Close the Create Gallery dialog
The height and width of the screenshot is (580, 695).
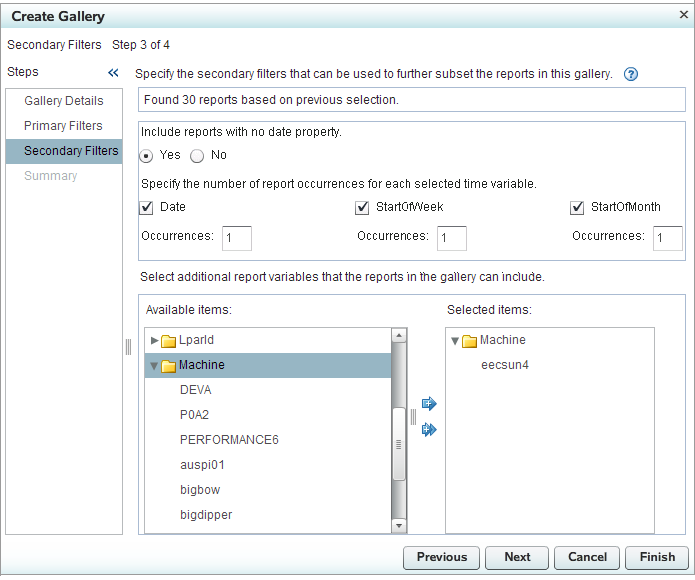pos(683,15)
